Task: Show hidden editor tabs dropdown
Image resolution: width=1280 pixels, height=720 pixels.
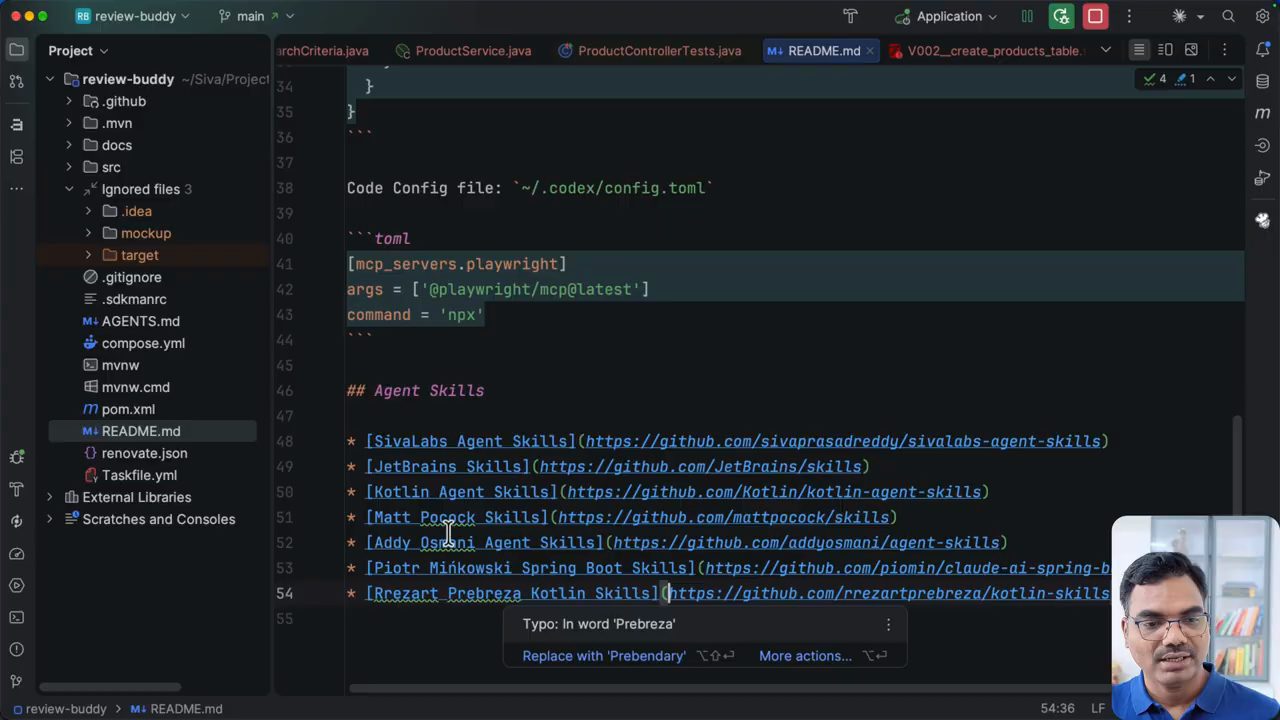Action: point(1105,50)
